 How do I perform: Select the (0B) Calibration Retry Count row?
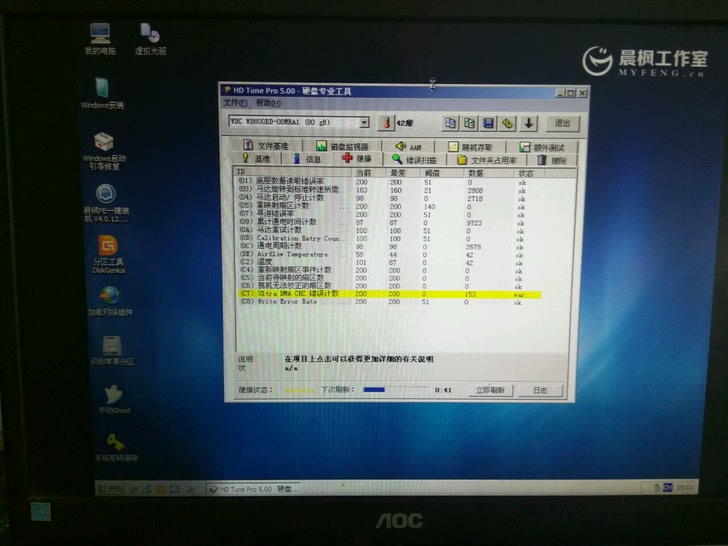click(384, 238)
